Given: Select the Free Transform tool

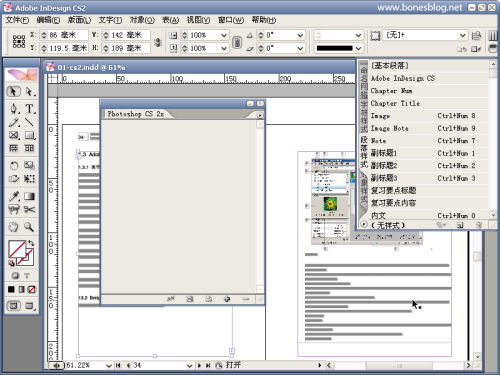Looking at the screenshot, I should (29, 179).
